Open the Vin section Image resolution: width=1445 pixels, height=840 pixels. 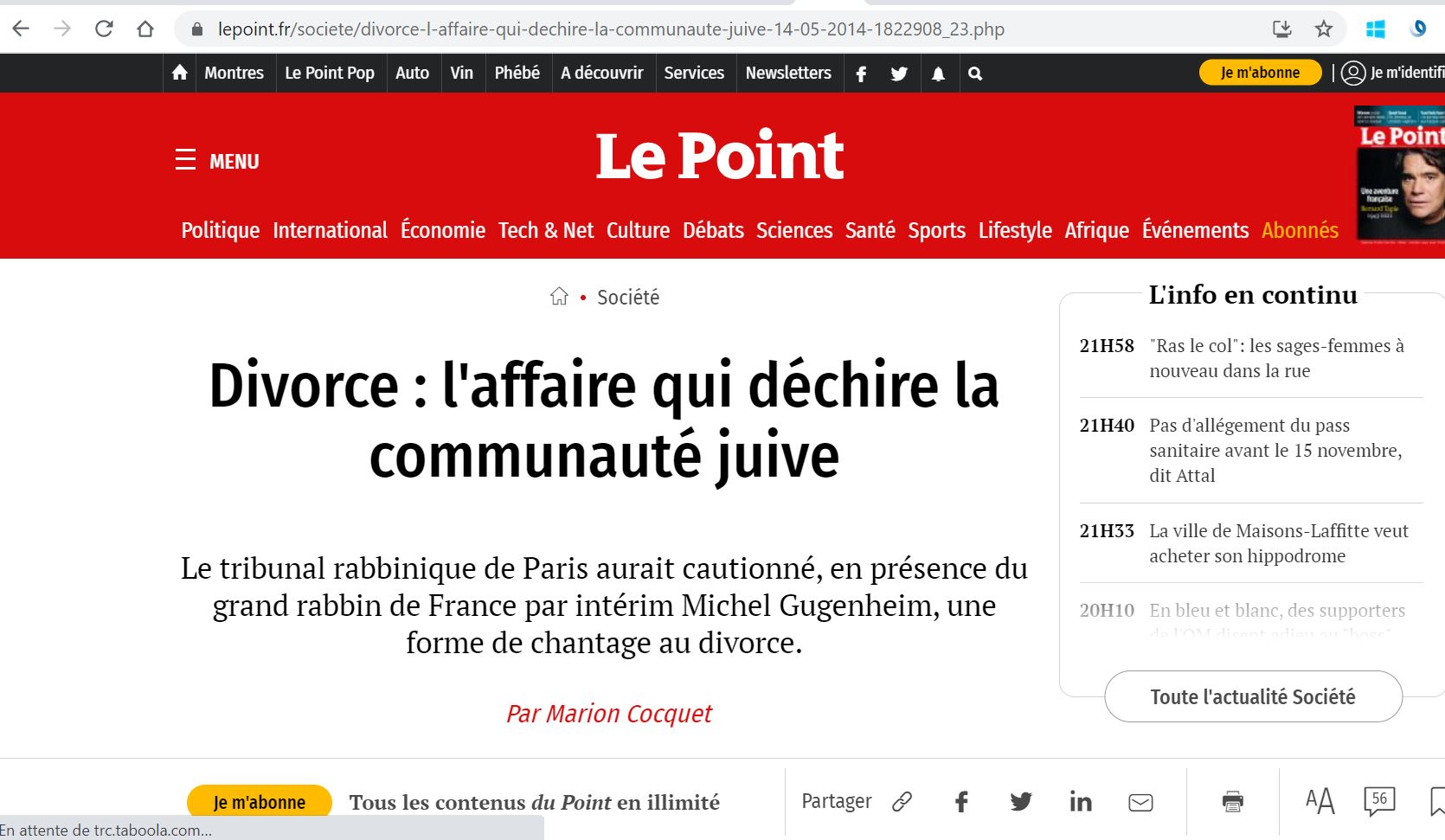[461, 74]
